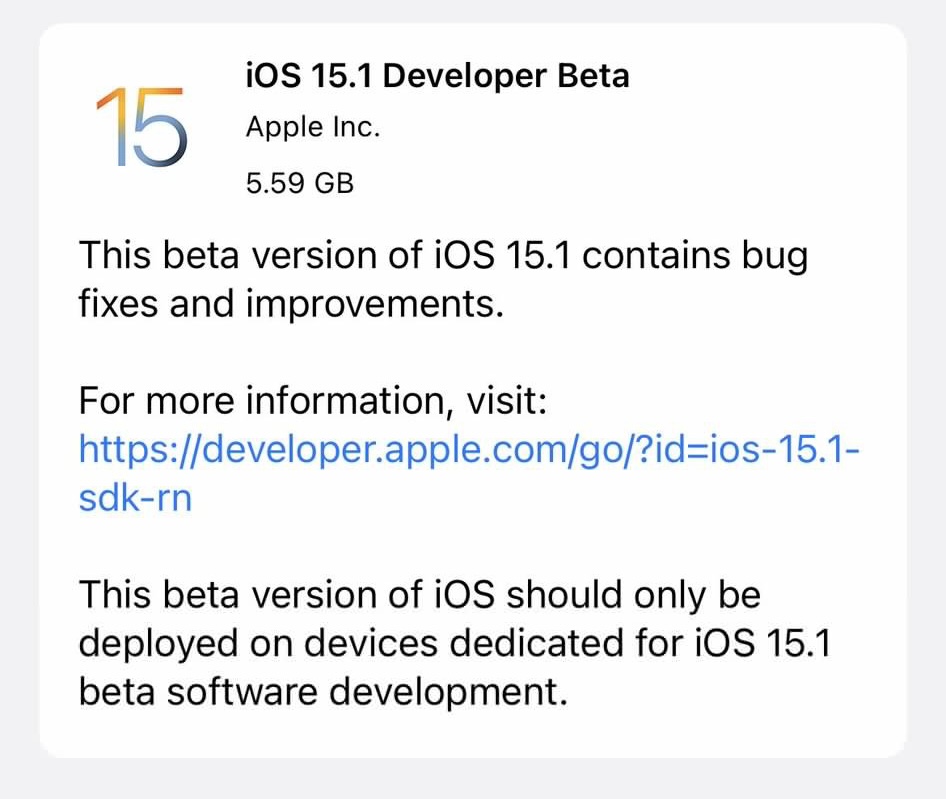Select the 'iOS 15.1 Developer Beta' title
Screen dimensions: 946x799
437,76
